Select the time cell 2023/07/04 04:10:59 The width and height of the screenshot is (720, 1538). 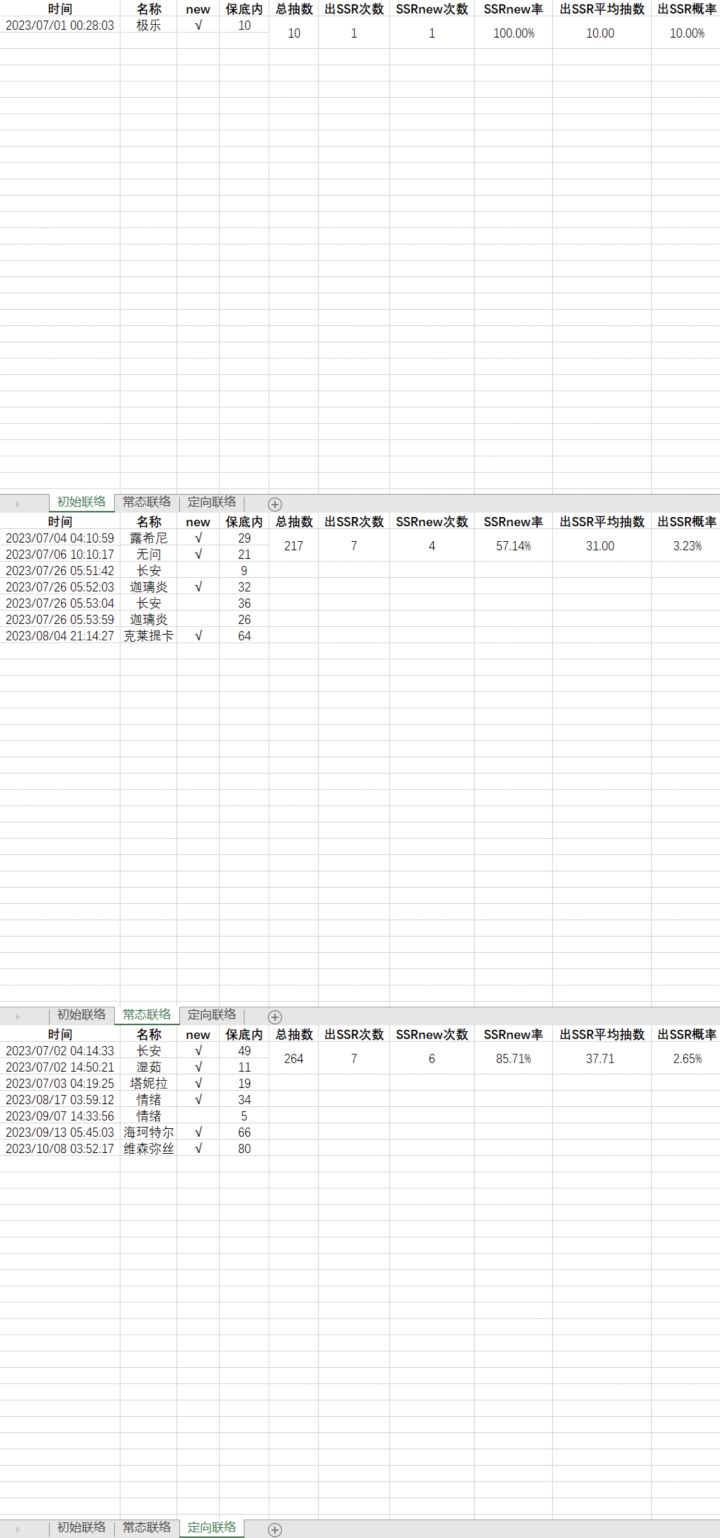60,538
